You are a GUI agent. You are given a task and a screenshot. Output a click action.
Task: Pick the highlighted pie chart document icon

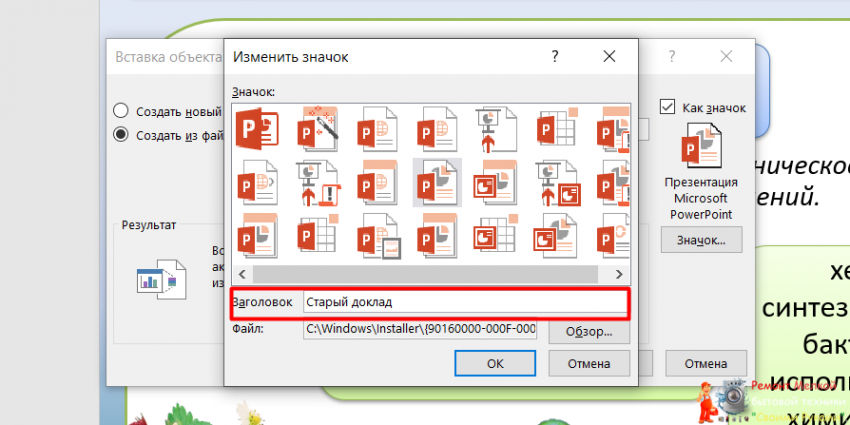(436, 182)
